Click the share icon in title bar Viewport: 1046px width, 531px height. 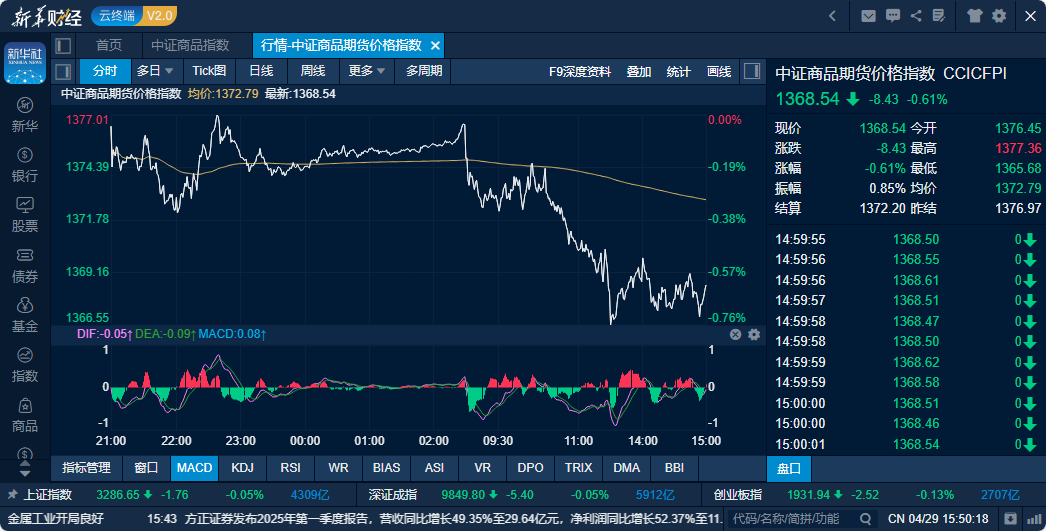[x=916, y=16]
